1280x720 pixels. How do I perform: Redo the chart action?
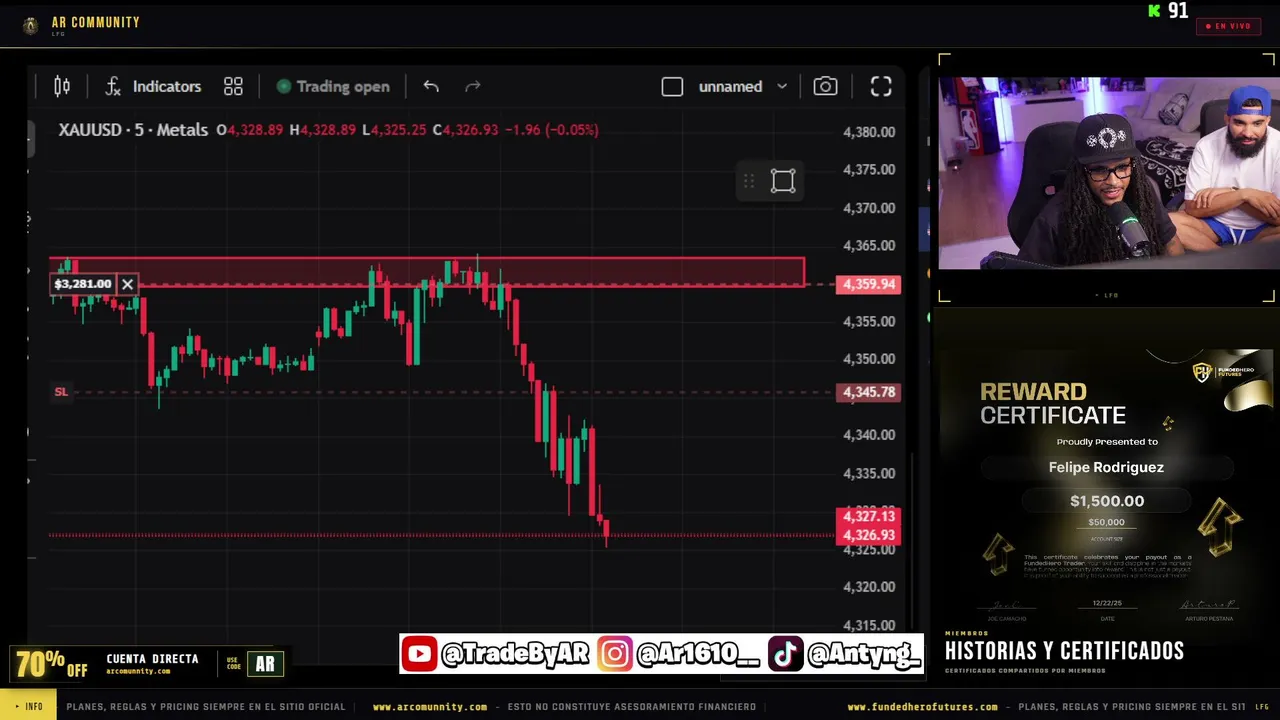473,87
